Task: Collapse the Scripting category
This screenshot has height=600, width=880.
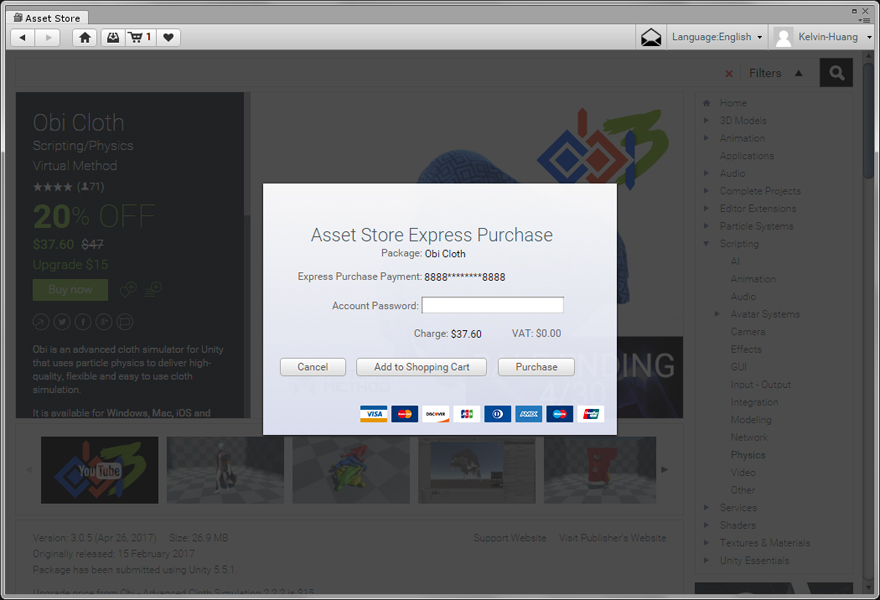Action: tap(707, 244)
